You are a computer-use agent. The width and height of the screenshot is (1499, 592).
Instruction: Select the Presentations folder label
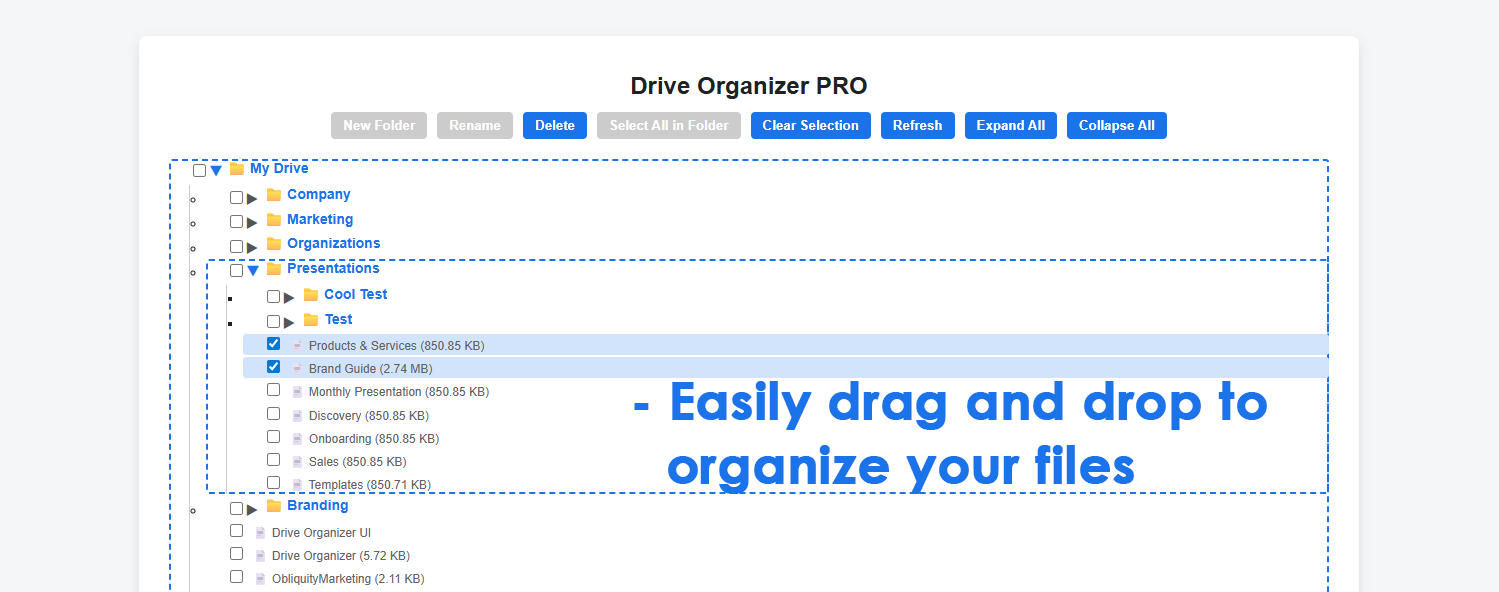pos(333,268)
